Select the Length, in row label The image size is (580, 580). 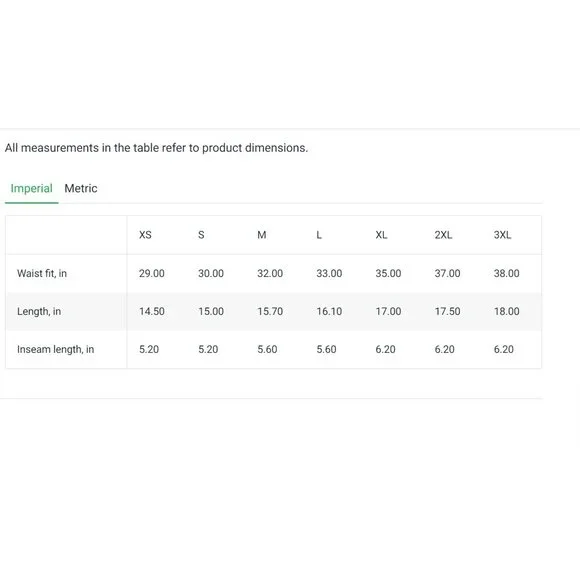39,311
